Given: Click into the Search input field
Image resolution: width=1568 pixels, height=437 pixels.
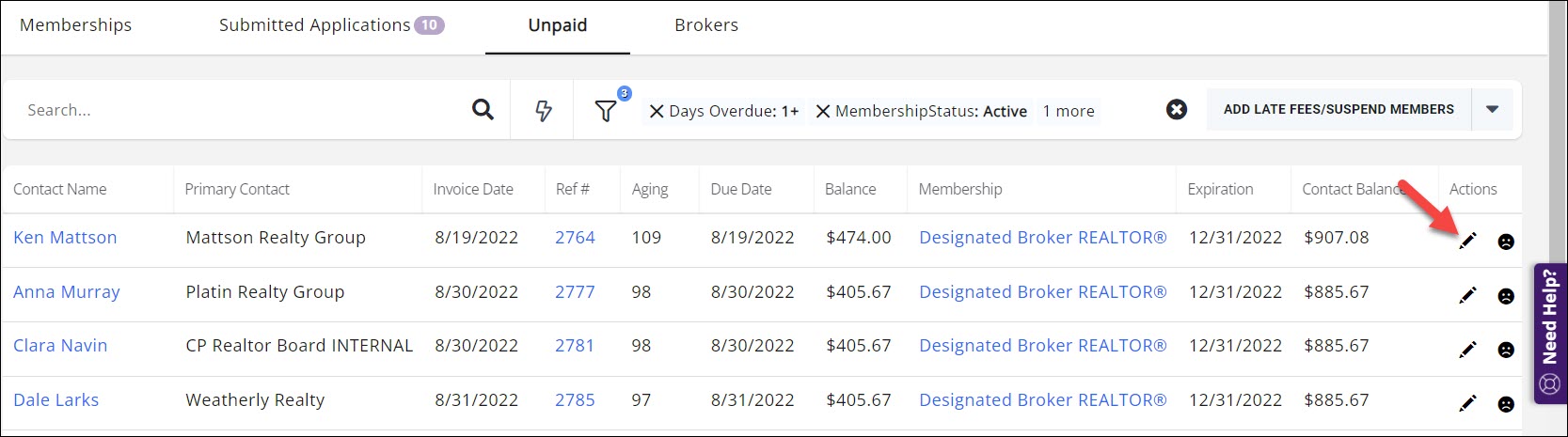Looking at the screenshot, I should pos(235,110).
